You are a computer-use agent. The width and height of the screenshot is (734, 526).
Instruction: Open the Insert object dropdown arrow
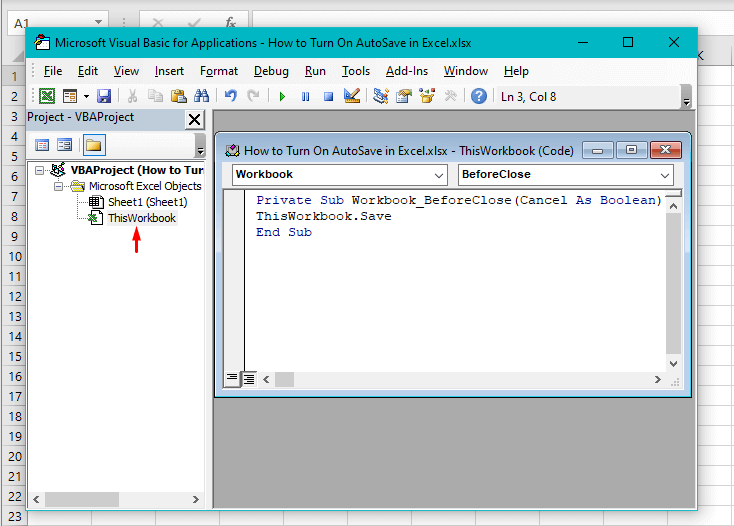pos(86,96)
